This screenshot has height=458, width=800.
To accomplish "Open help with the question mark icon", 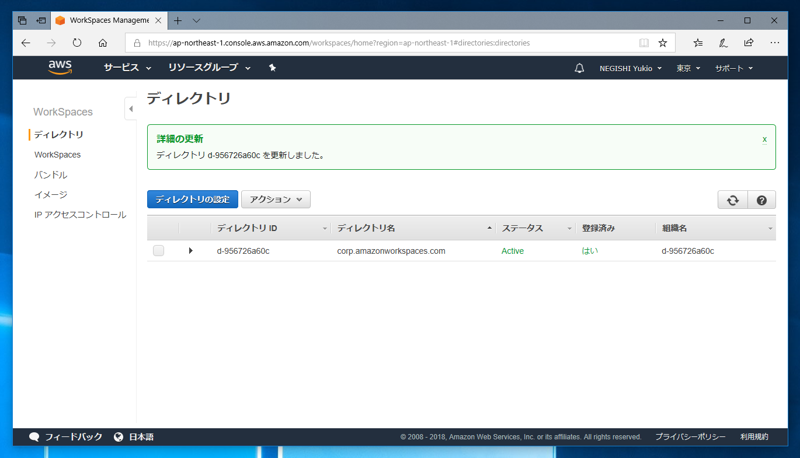I will 762,200.
